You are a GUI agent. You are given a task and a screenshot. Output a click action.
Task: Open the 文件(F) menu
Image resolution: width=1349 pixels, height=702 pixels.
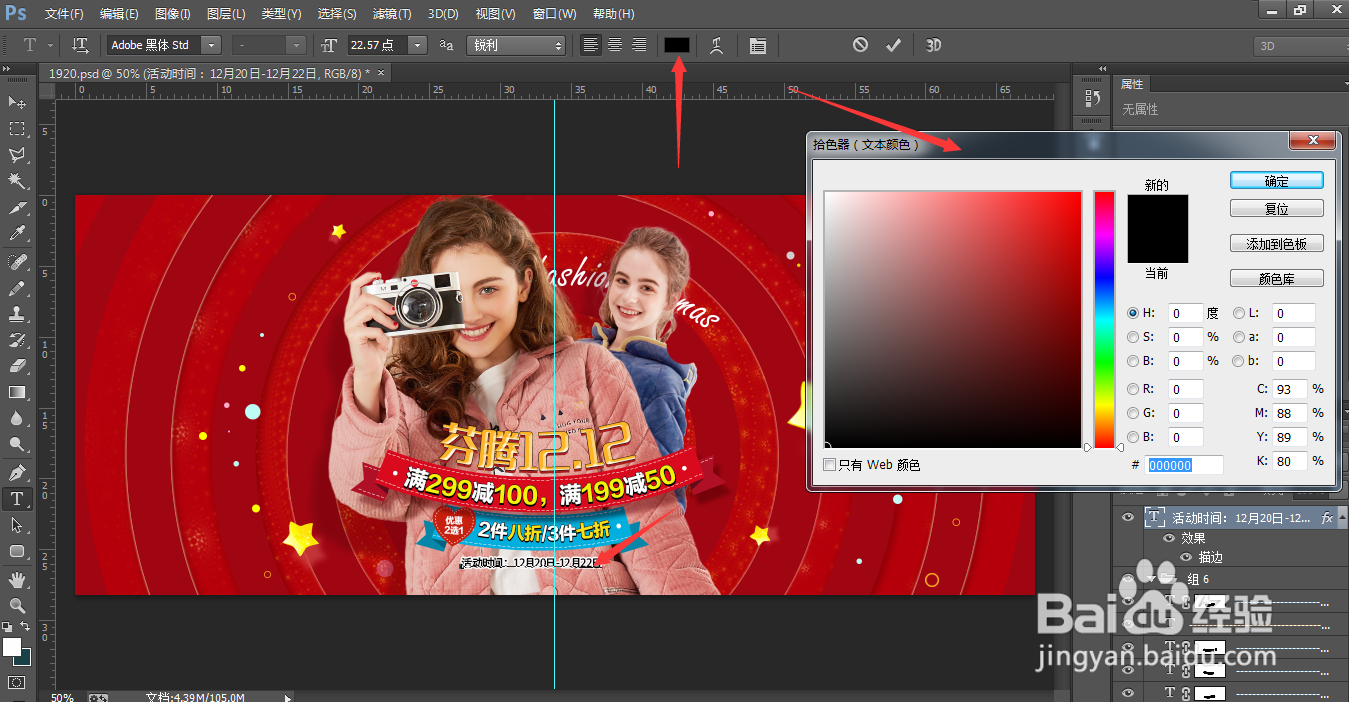pyautogui.click(x=65, y=14)
